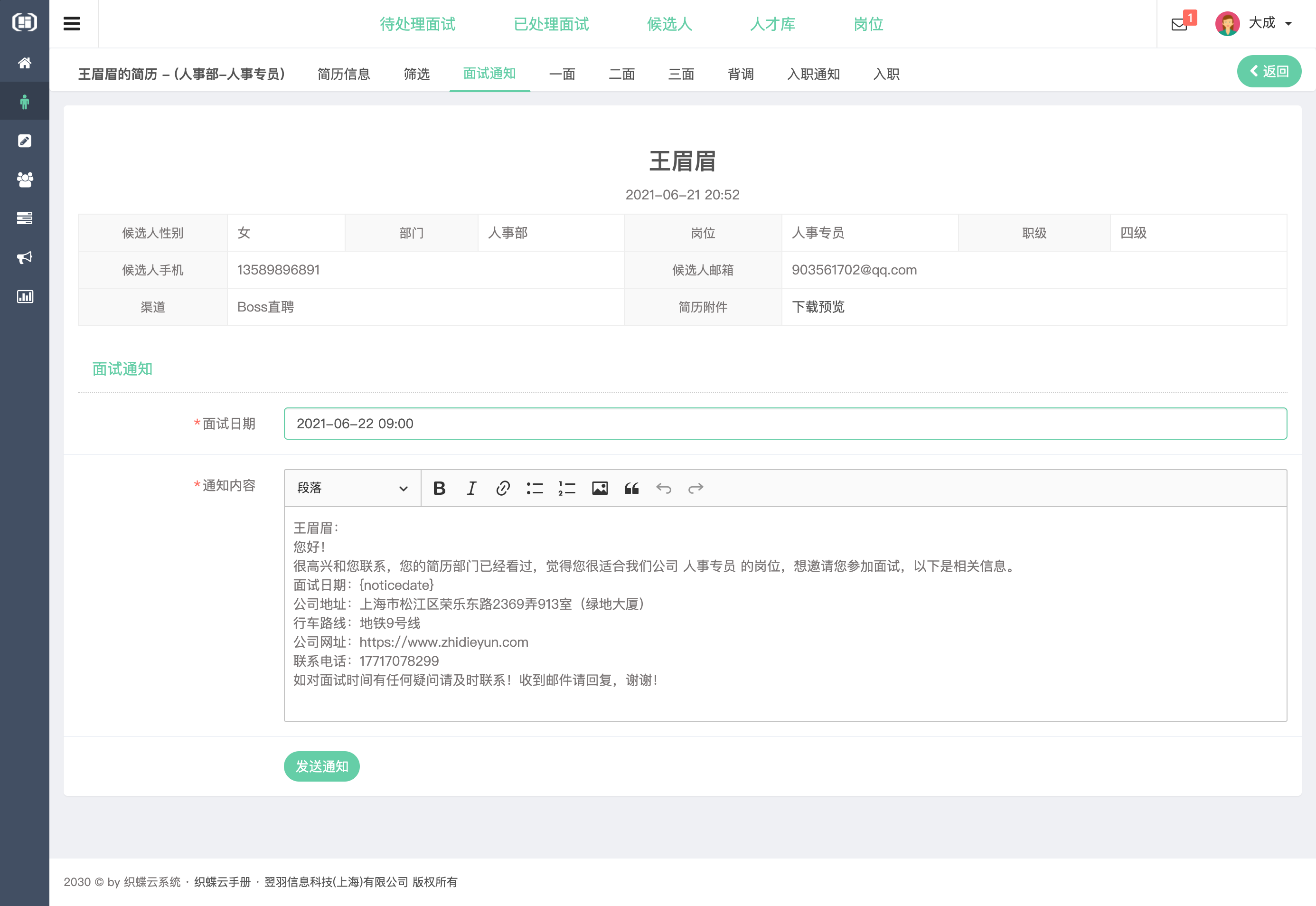This screenshot has height=906, width=1316.
Task: Open the 人才库 menu item
Action: 773,24
